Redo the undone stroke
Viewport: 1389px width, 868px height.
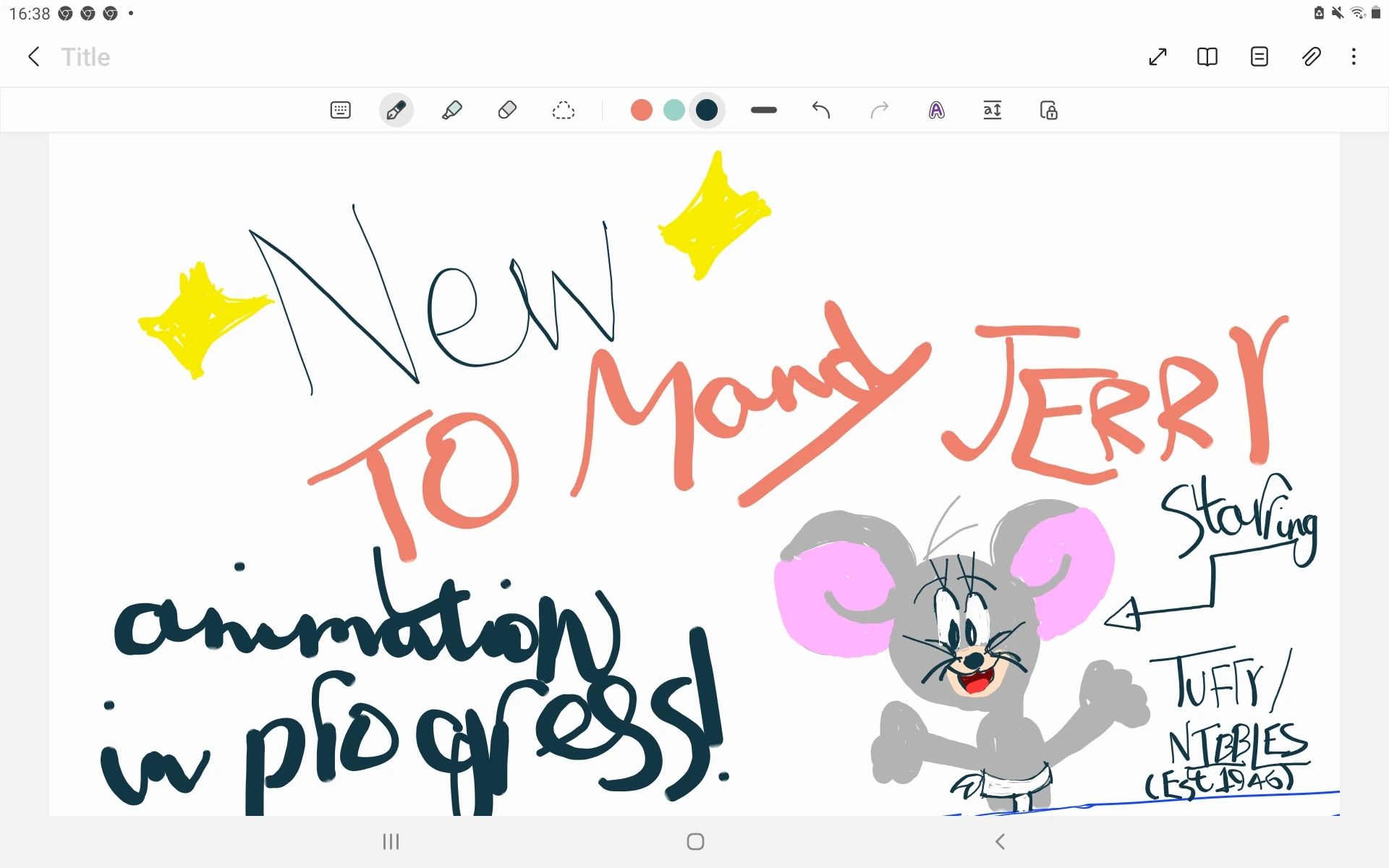[x=879, y=110]
